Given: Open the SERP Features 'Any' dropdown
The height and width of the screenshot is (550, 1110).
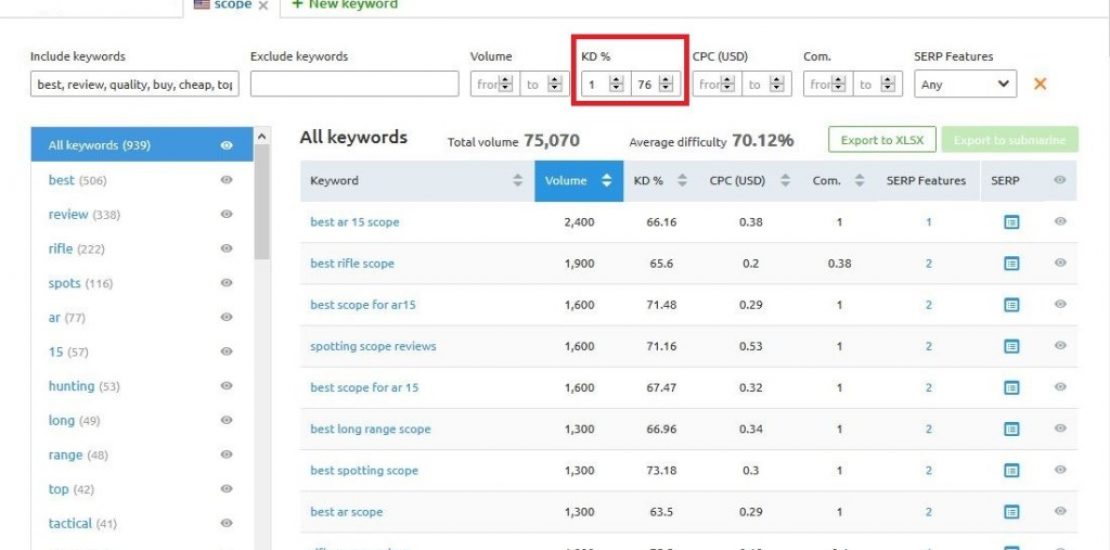Looking at the screenshot, I should pos(965,85).
